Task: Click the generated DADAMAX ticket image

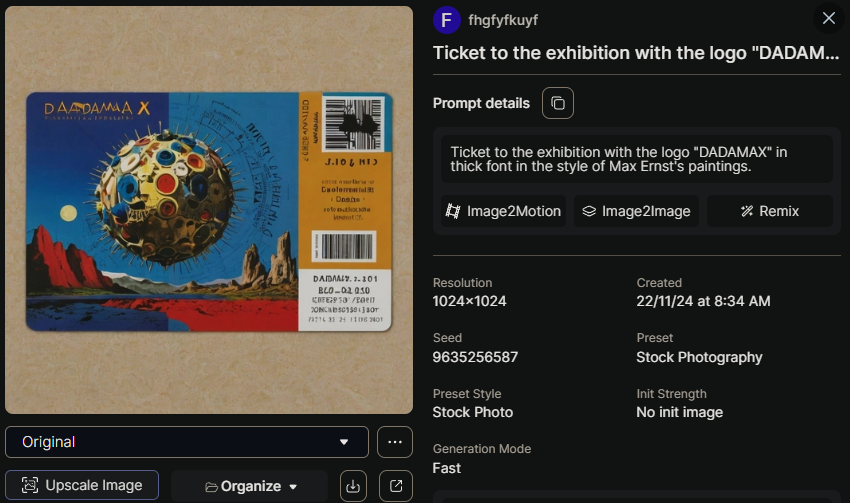Action: pyautogui.click(x=209, y=210)
